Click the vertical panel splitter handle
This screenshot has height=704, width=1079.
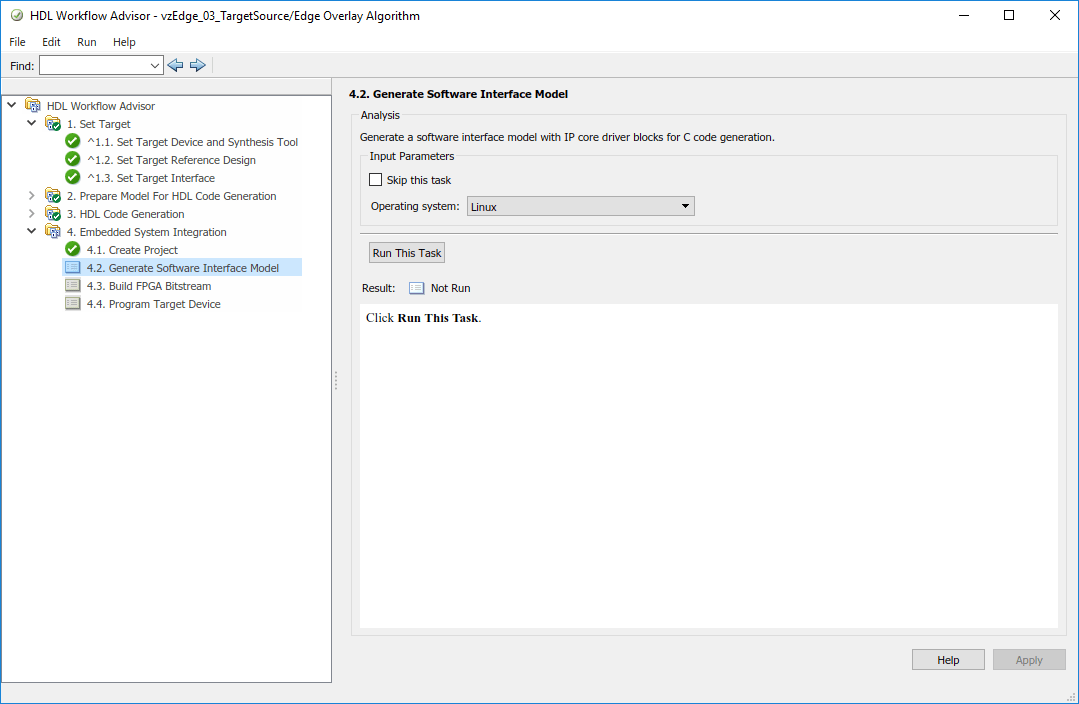[336, 381]
